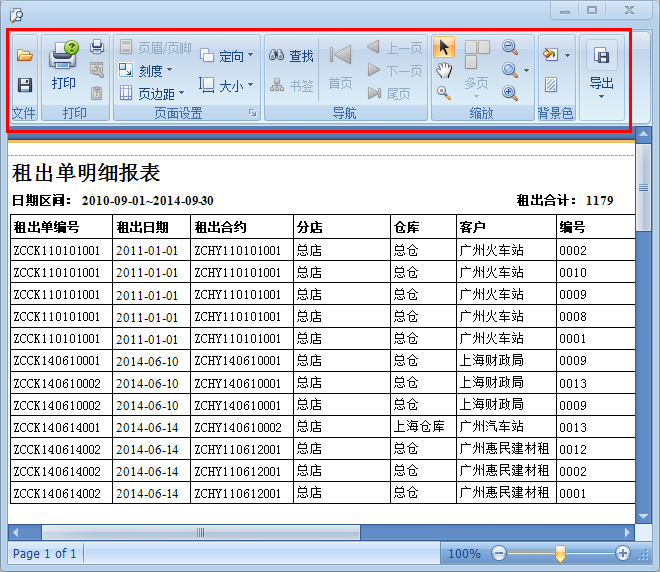Click the horizontal scrollbar thumb

(201, 533)
